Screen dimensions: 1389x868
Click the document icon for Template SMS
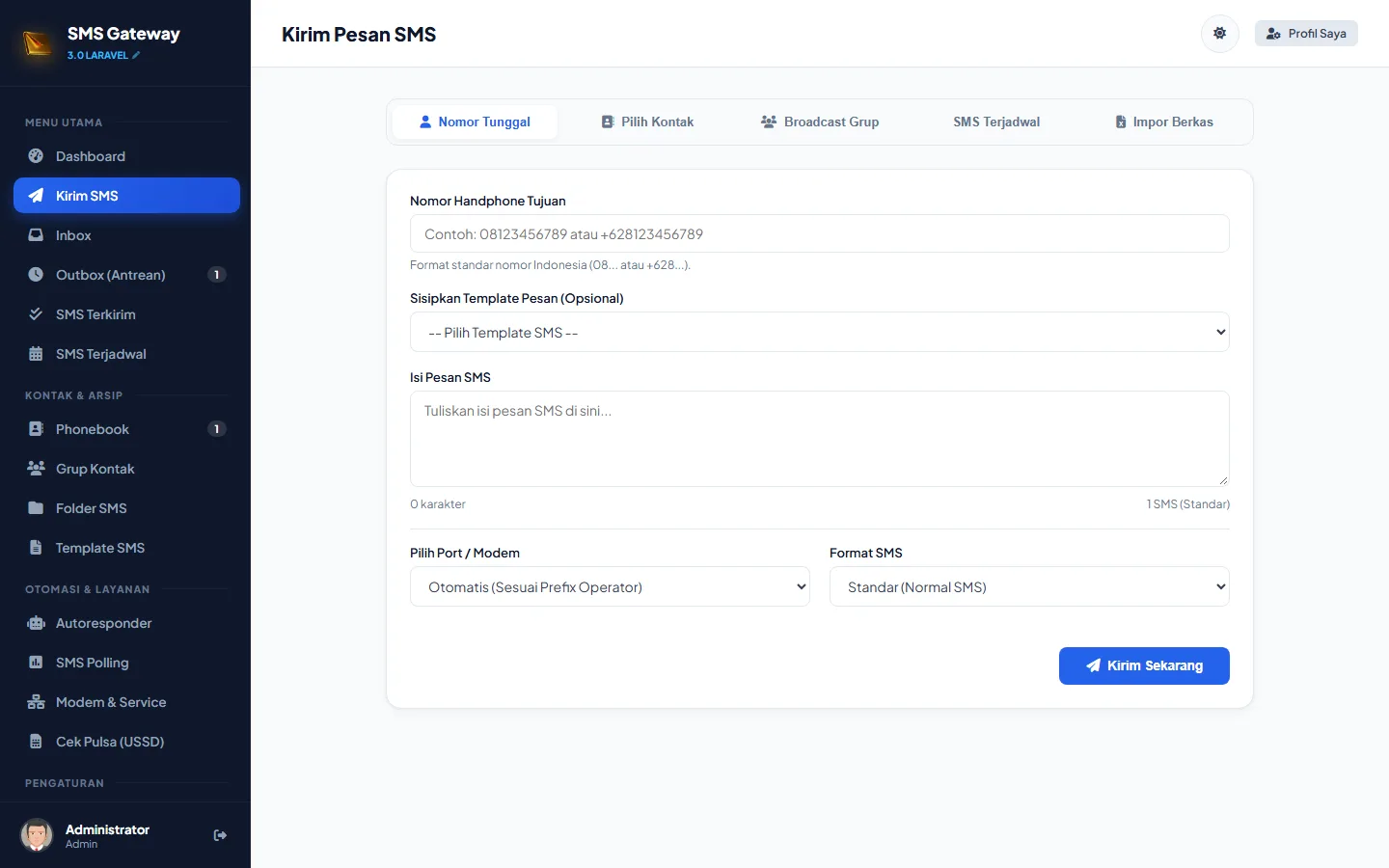tap(36, 548)
